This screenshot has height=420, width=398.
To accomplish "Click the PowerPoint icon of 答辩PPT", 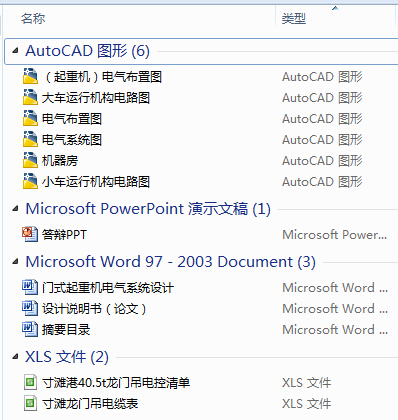I will [x=30, y=234].
